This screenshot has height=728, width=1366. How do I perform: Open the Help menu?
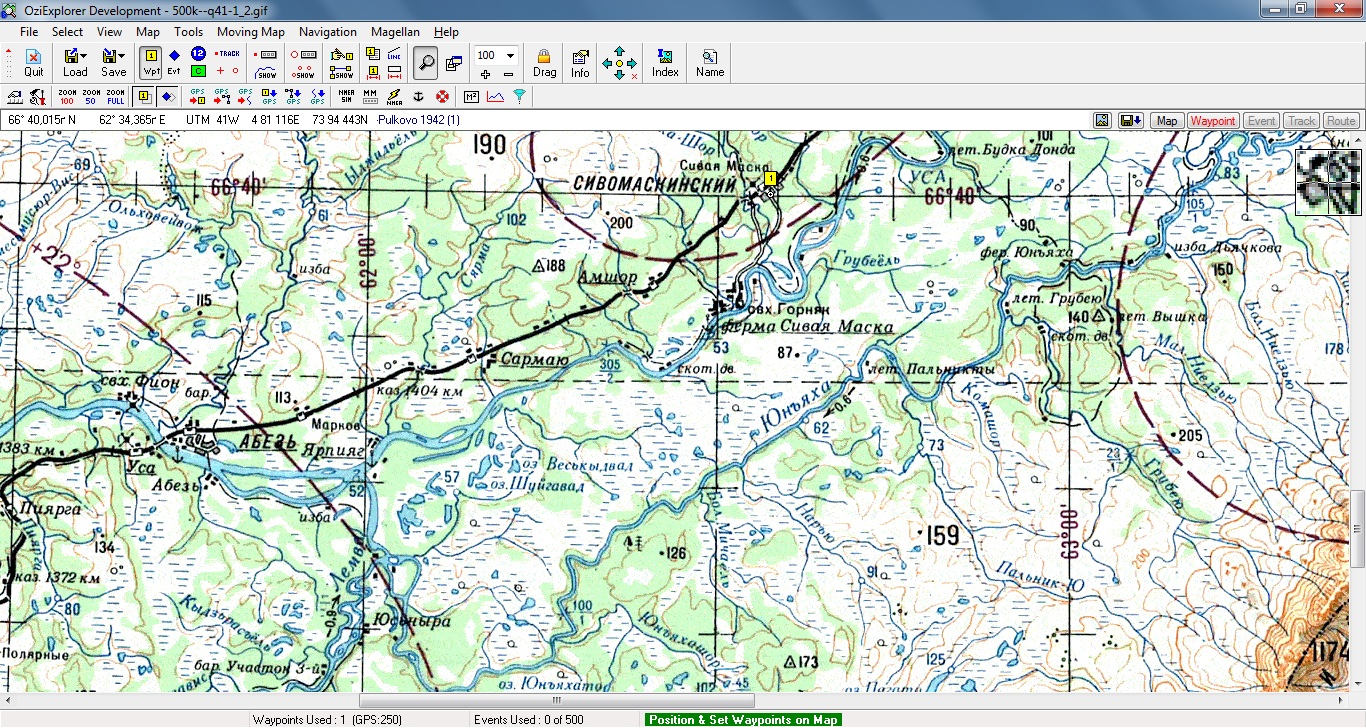(446, 32)
